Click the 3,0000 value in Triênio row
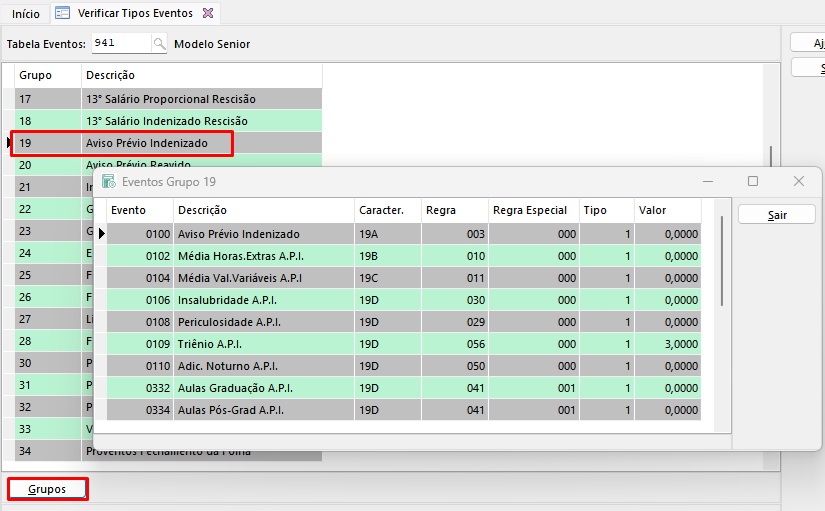Image resolution: width=825 pixels, height=511 pixels. pyautogui.click(x=668, y=344)
